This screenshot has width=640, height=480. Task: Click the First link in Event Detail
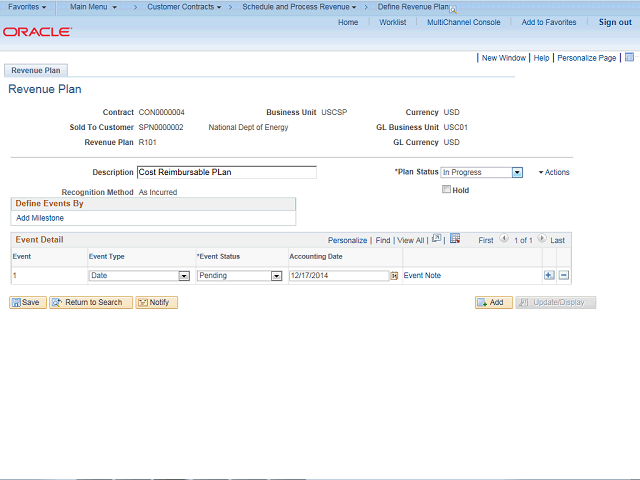486,240
